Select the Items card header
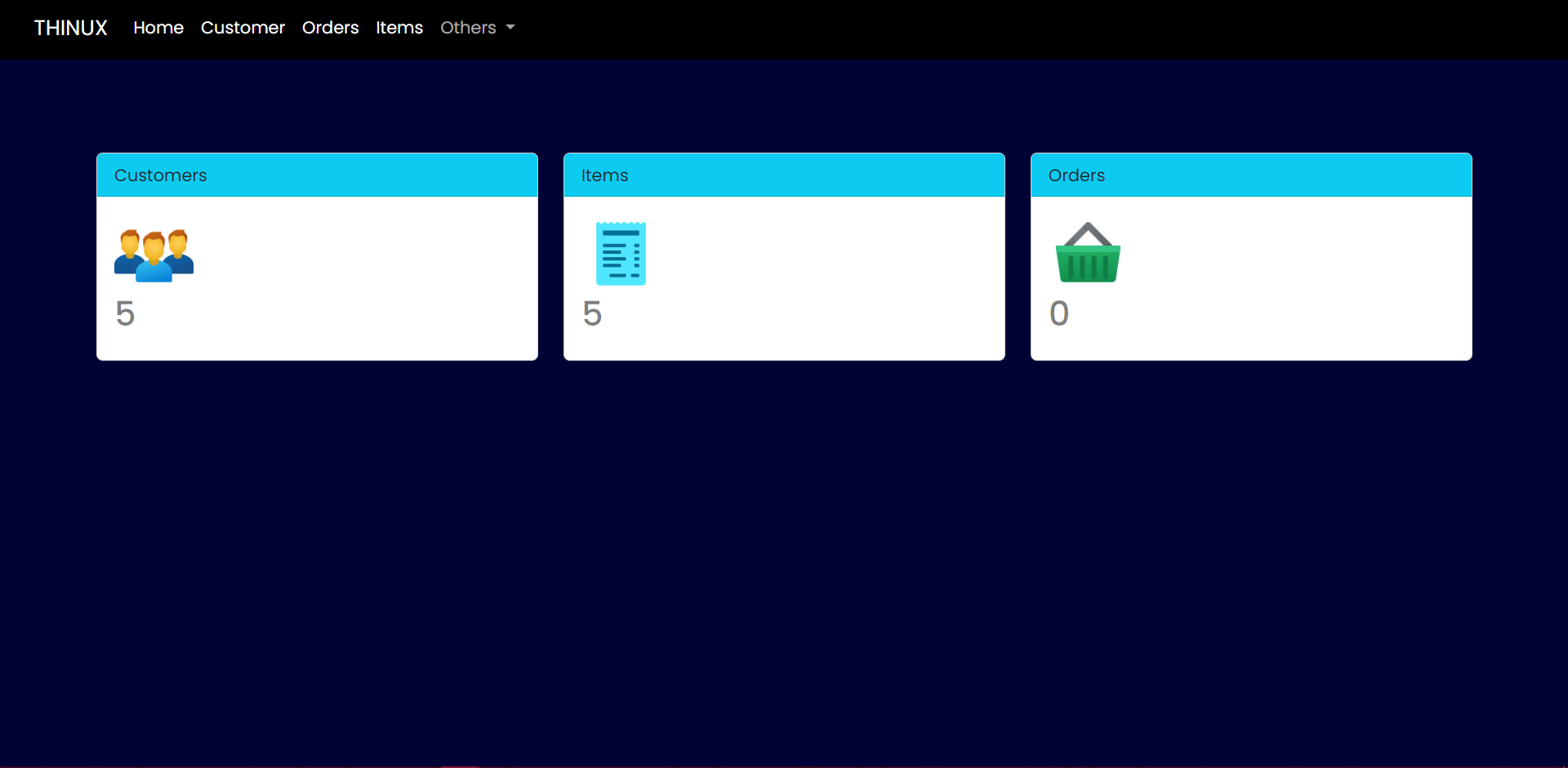This screenshot has width=1568, height=768. (784, 175)
